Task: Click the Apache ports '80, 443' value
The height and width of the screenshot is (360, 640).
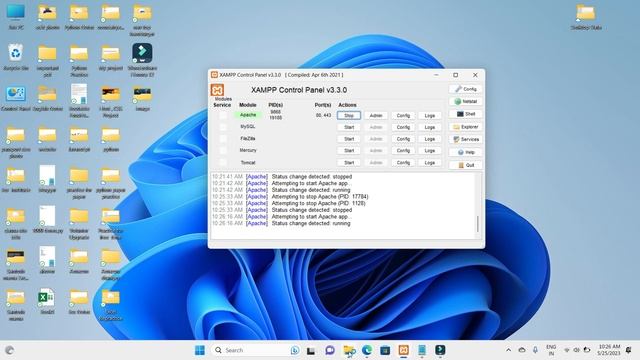Action: click(323, 116)
